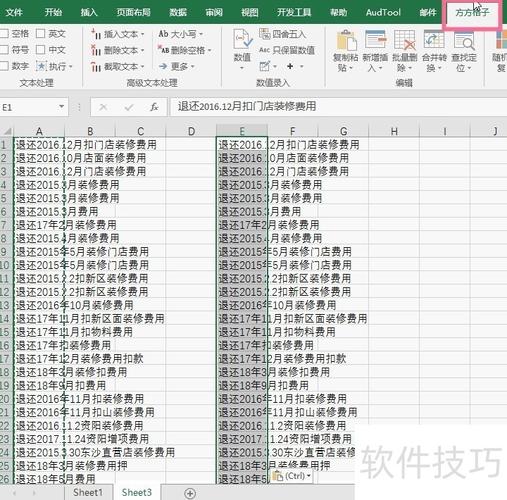Switch to the 审阅 tab
Screen dimensions: 507x500
[214, 12]
